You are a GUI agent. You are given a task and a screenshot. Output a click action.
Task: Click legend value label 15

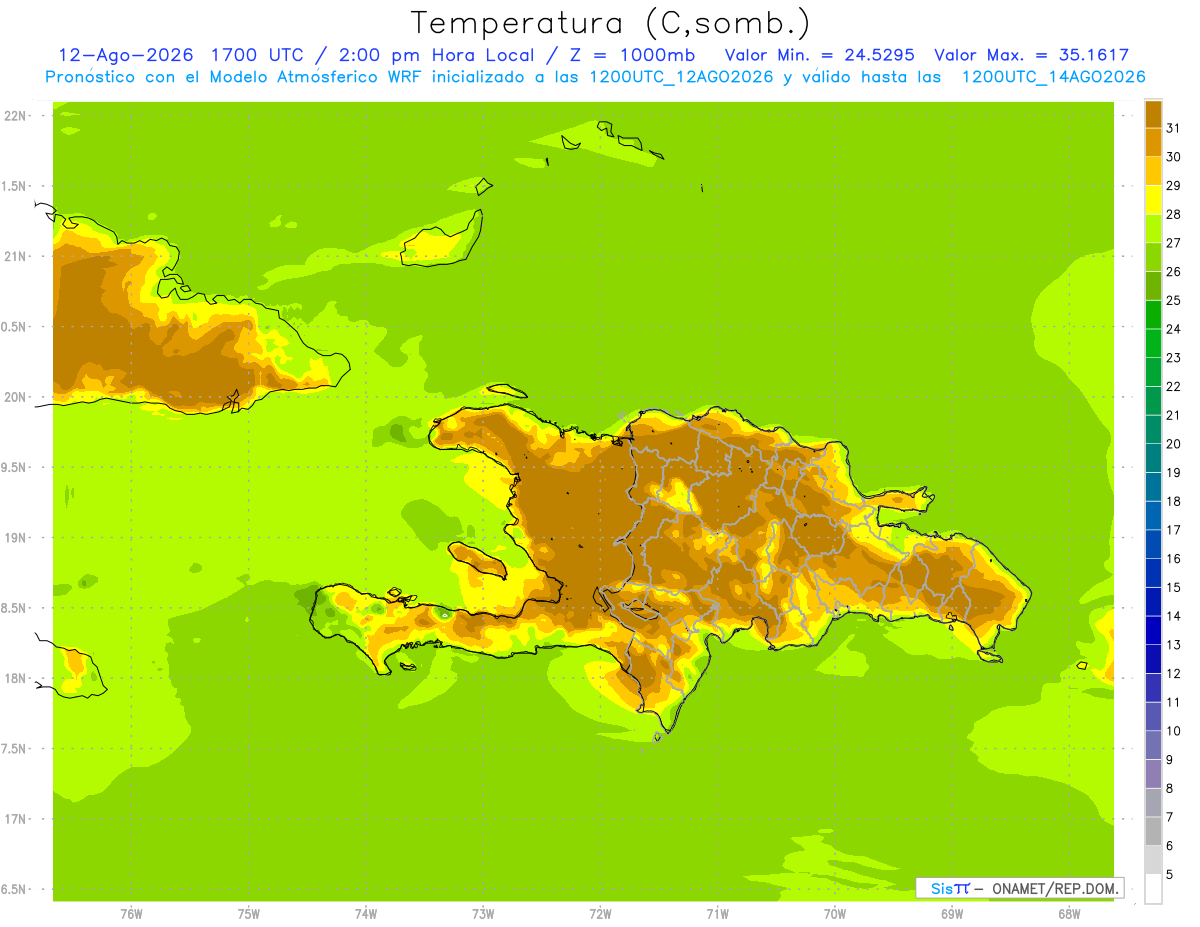click(1173, 587)
